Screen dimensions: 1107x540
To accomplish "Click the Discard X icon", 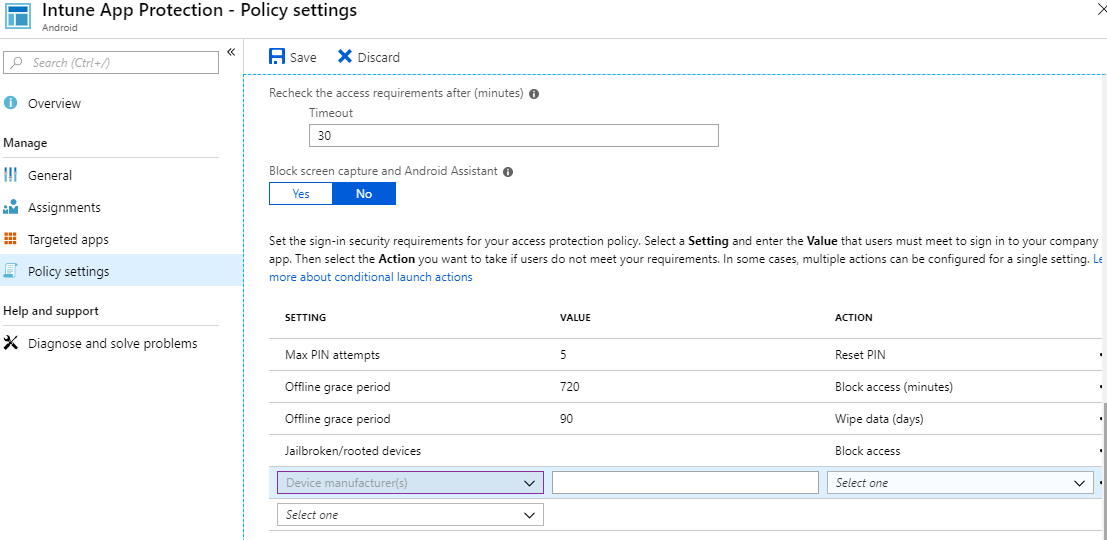I will coord(345,57).
